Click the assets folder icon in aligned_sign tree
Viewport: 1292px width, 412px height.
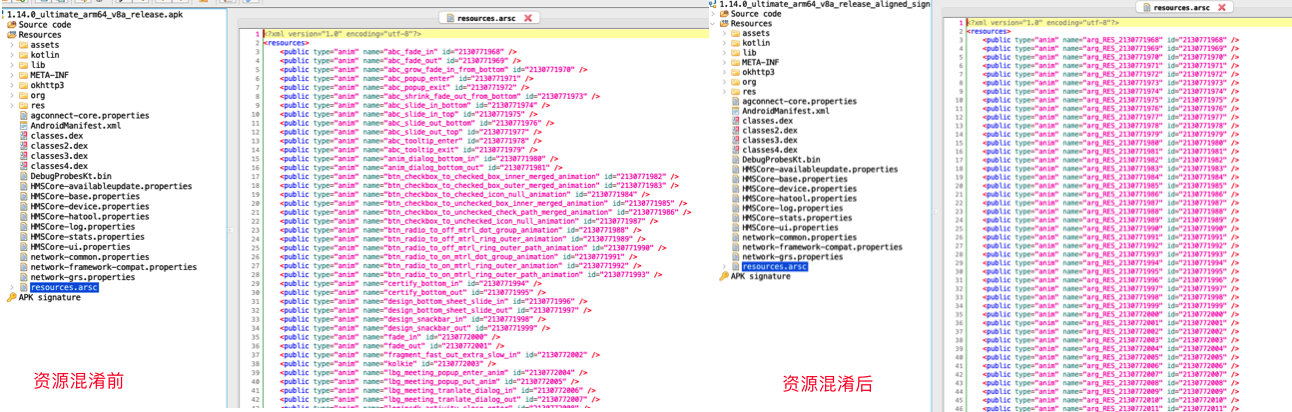tap(735, 34)
